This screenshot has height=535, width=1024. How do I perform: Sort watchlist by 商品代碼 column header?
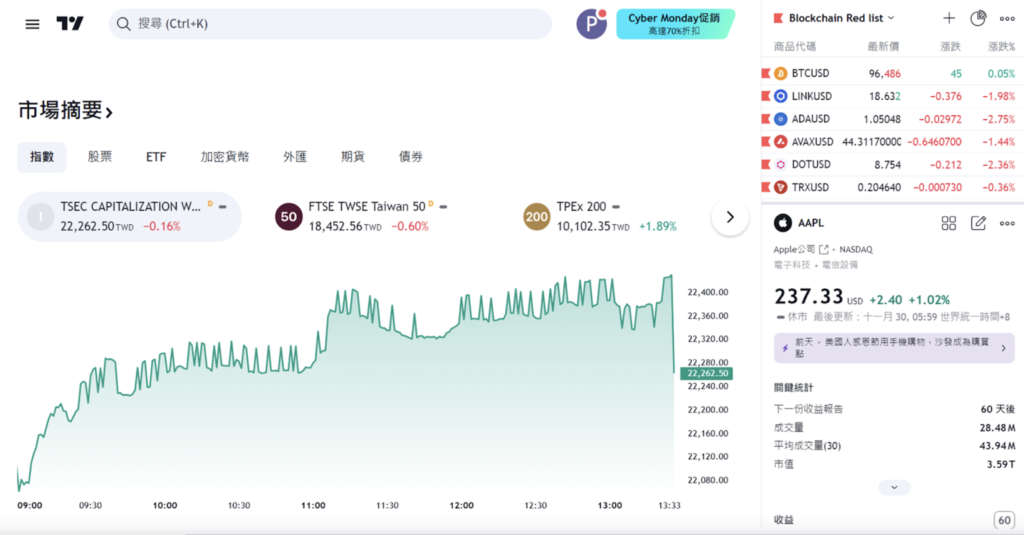pyautogui.click(x=795, y=46)
